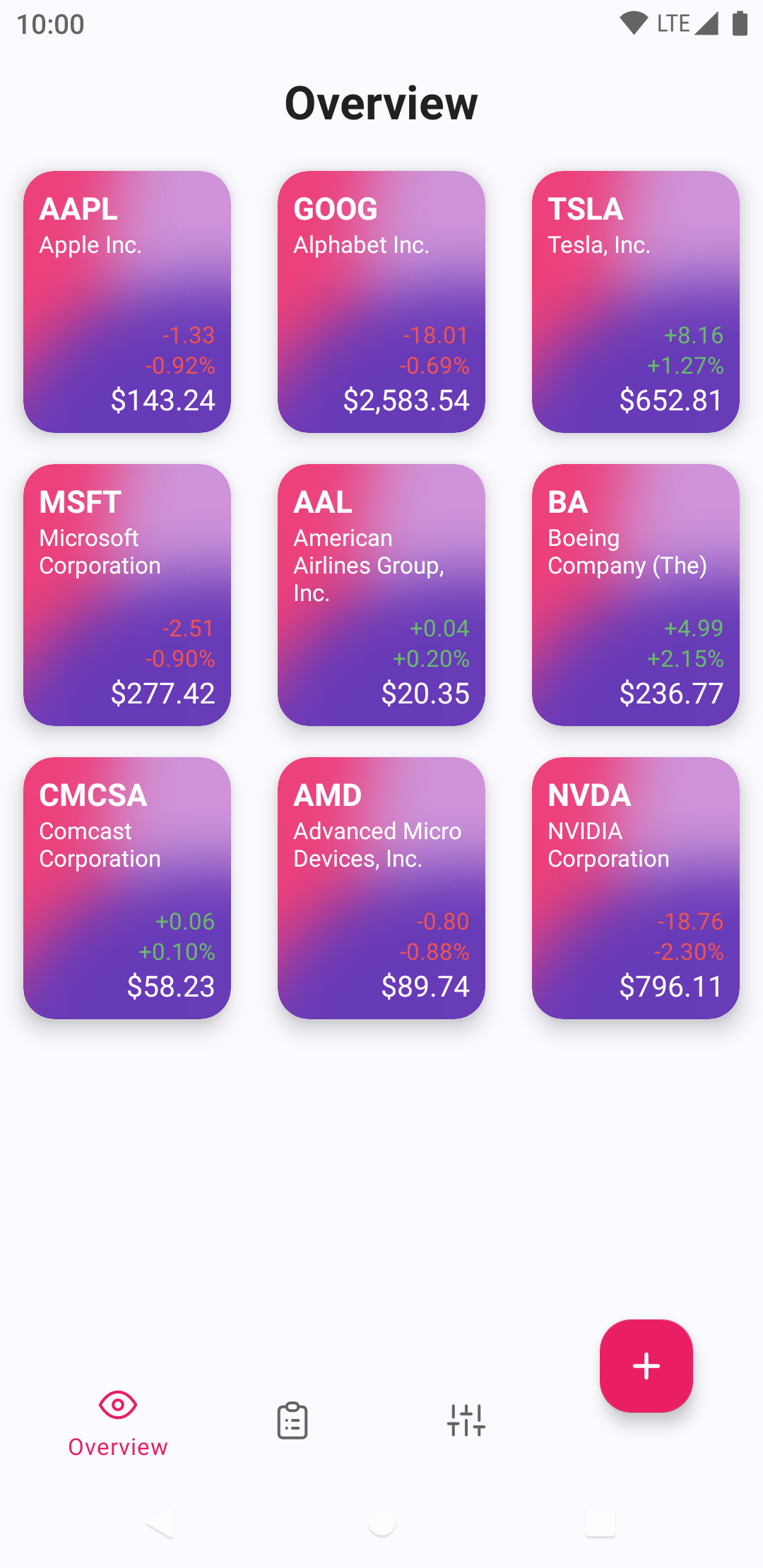Tap the MSFT Microsoft Corporation card
Screen dimensions: 763x1568
click(127, 595)
